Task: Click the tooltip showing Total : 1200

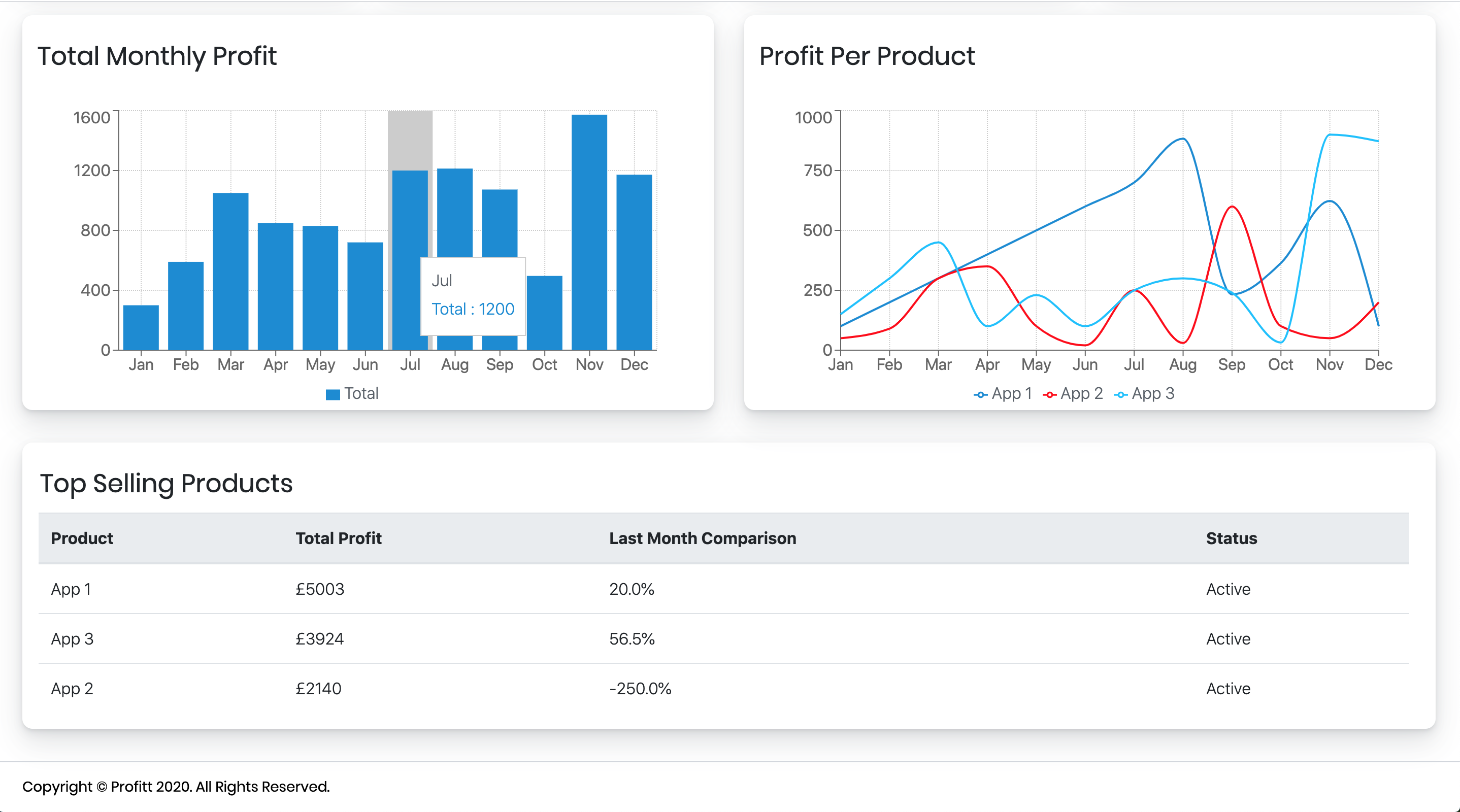Action: click(x=473, y=295)
